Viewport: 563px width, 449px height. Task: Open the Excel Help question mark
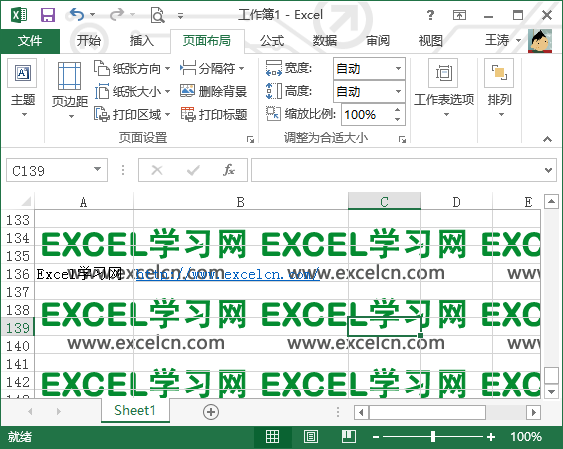click(x=430, y=15)
